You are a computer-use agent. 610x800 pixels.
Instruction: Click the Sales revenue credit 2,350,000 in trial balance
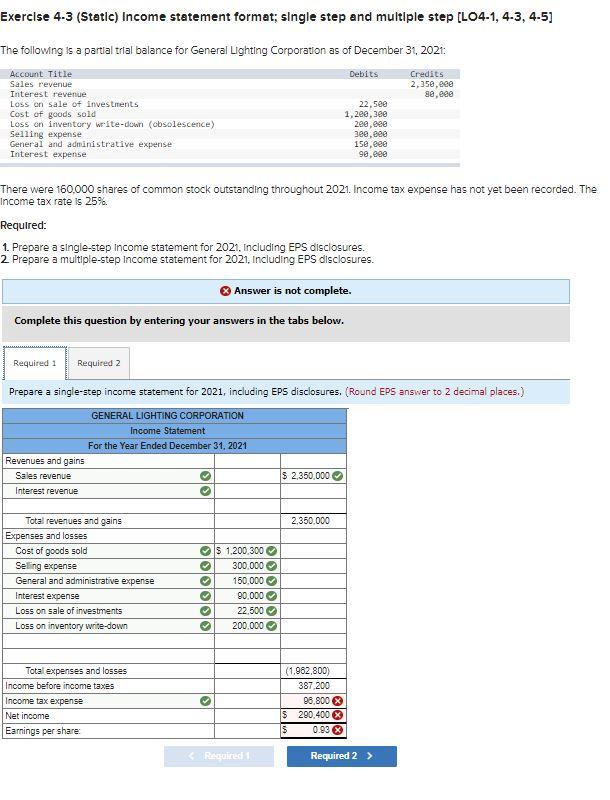[x=432, y=84]
